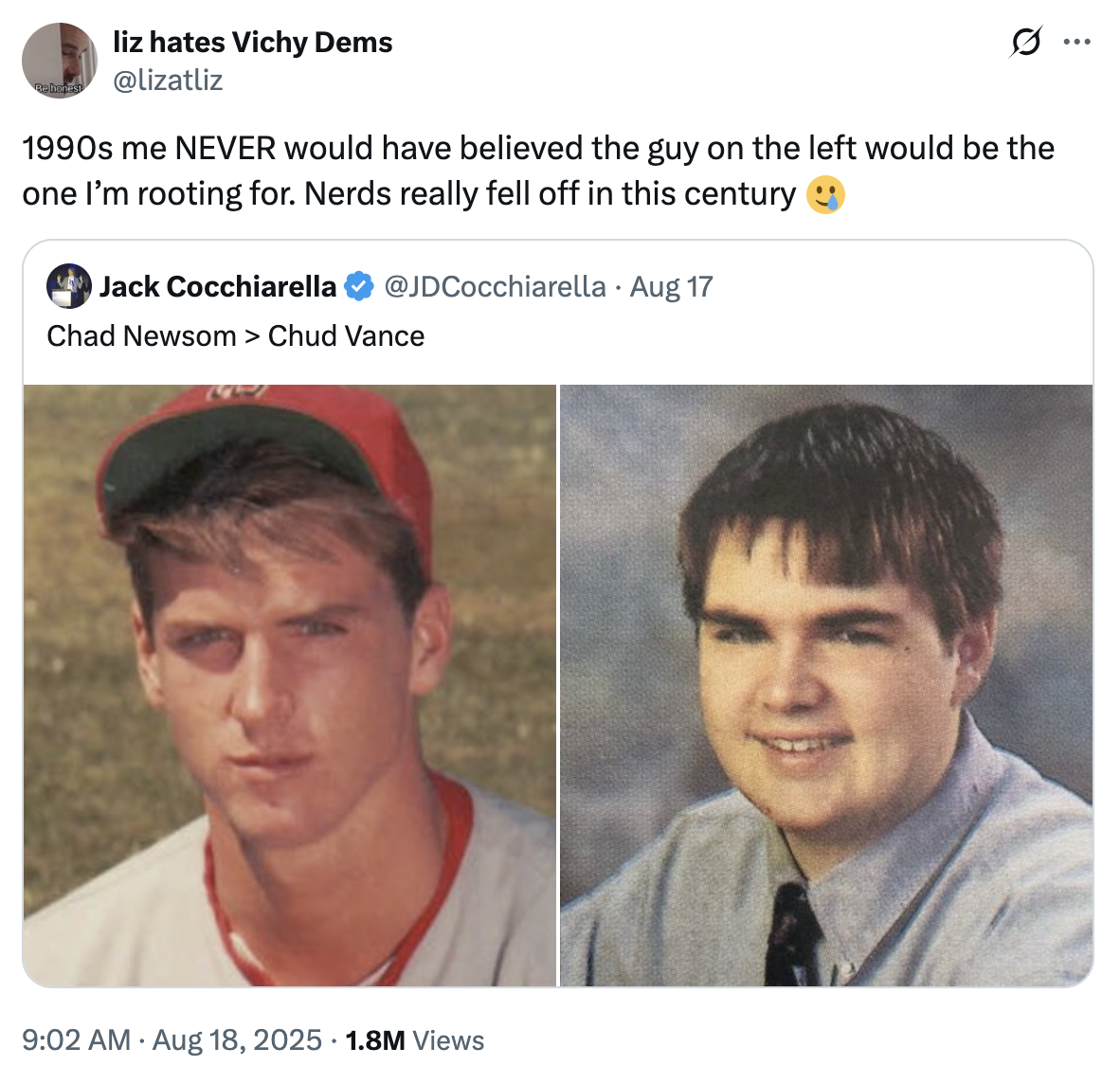Open the @lizatliz handle
The image size is (1120, 1084).
point(168,80)
